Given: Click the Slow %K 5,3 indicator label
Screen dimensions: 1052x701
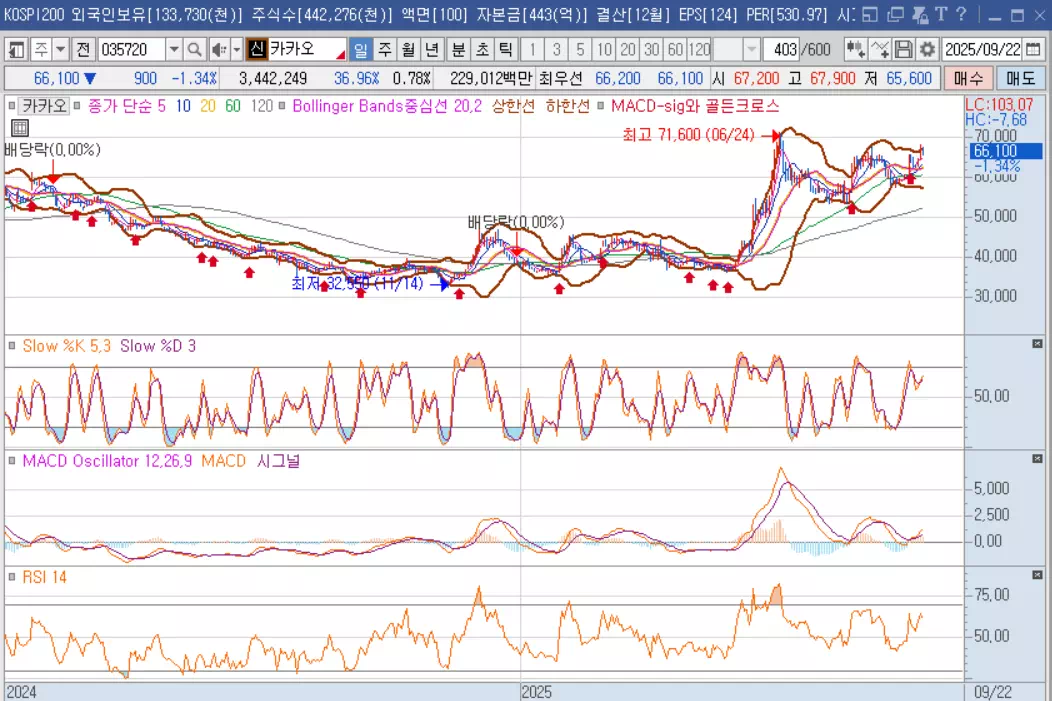Looking at the screenshot, I should click(66, 346).
